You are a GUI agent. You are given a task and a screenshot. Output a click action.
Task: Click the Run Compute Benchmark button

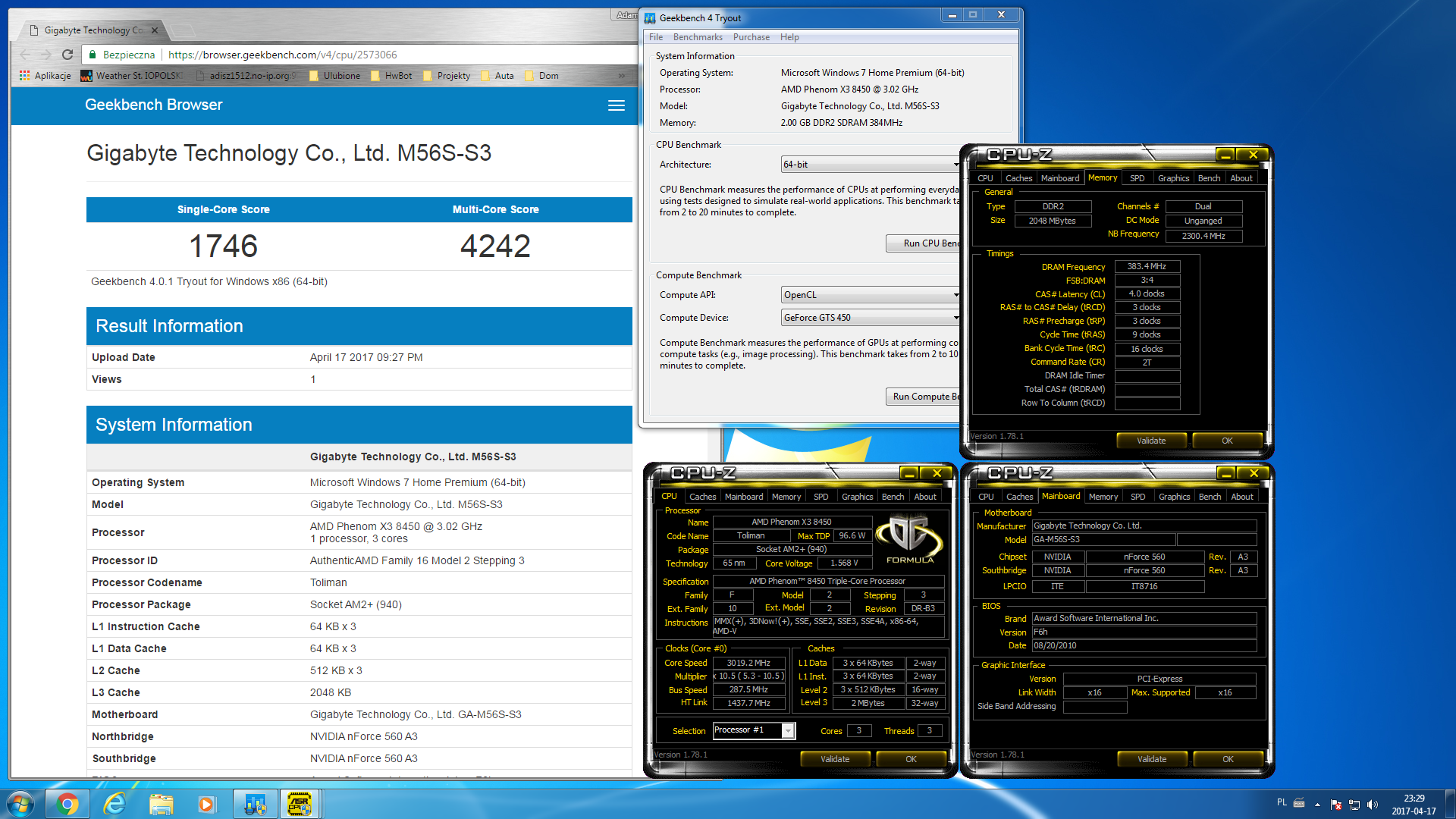[x=924, y=397]
